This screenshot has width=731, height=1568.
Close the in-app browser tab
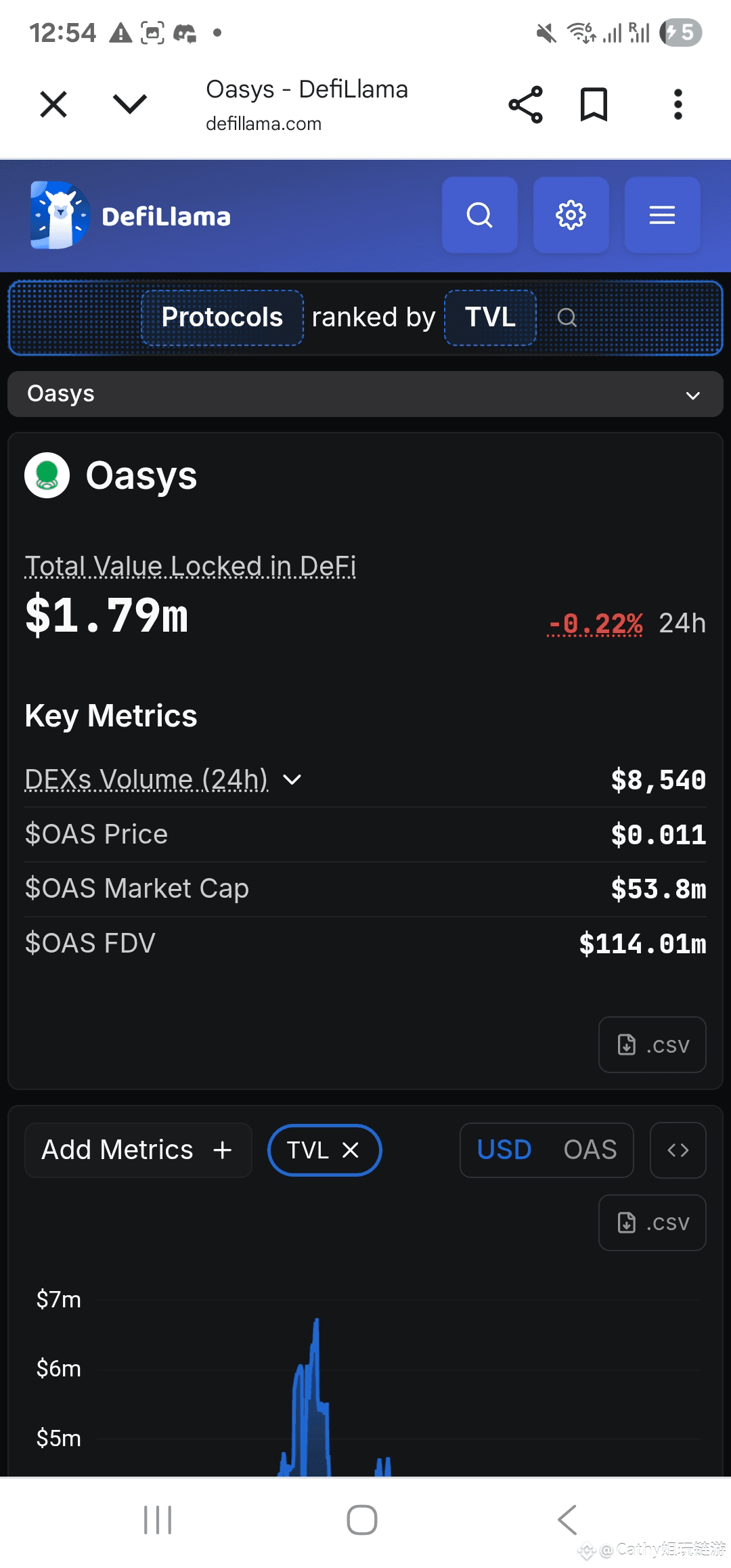tap(53, 104)
